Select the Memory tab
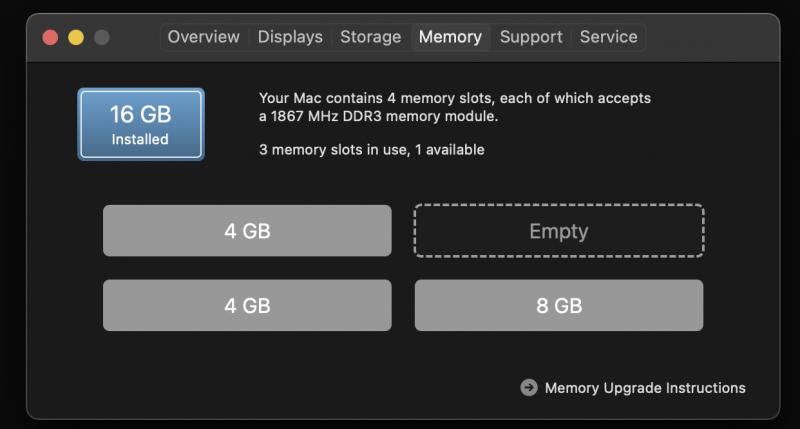The width and height of the screenshot is (800, 429). [450, 37]
